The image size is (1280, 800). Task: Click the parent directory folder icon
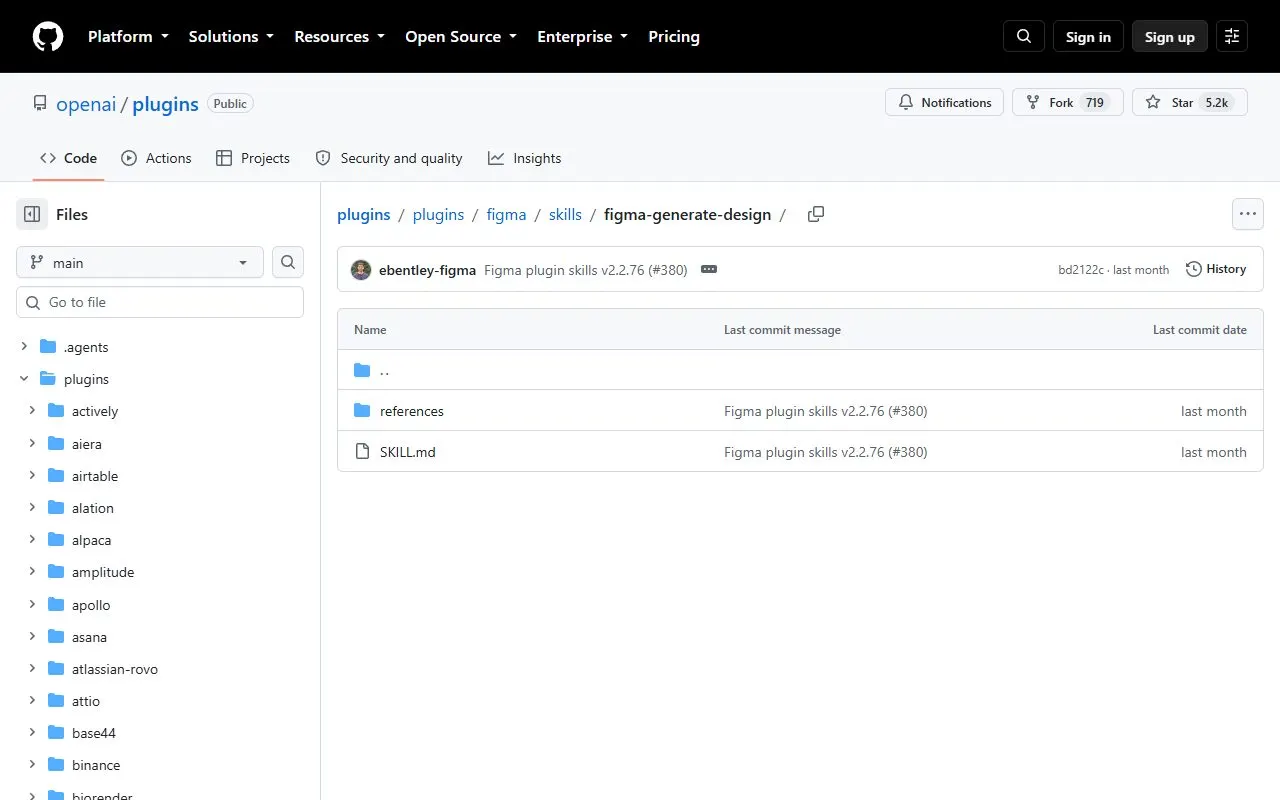tap(362, 370)
